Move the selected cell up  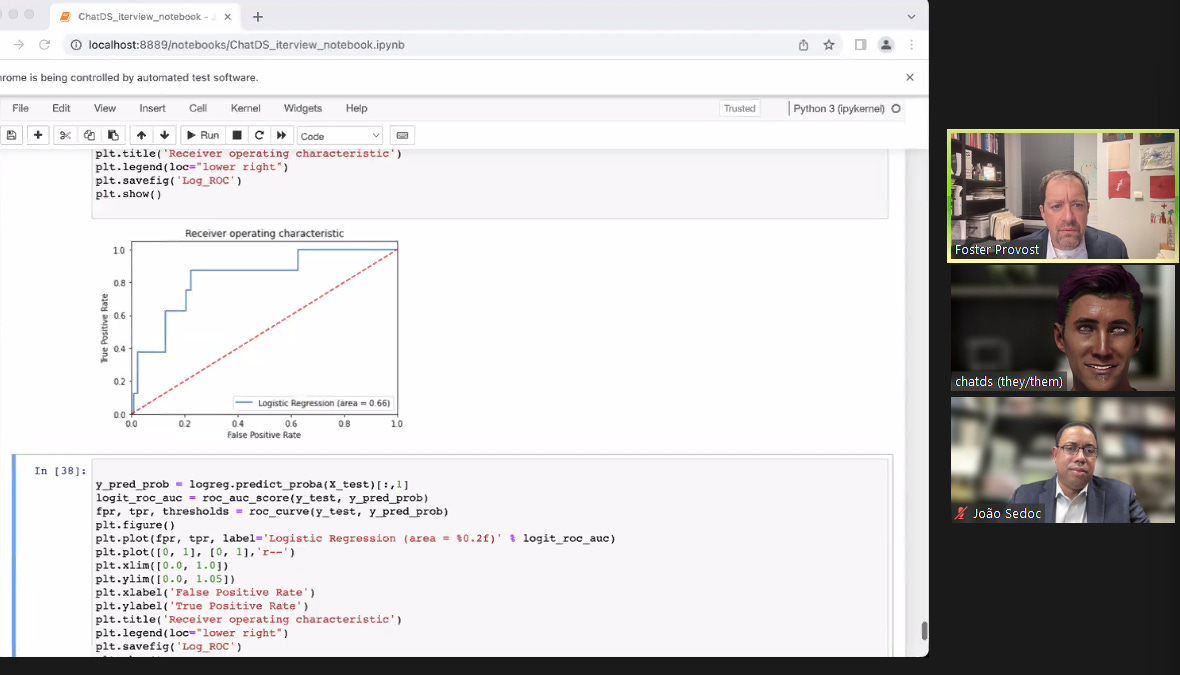click(141, 135)
